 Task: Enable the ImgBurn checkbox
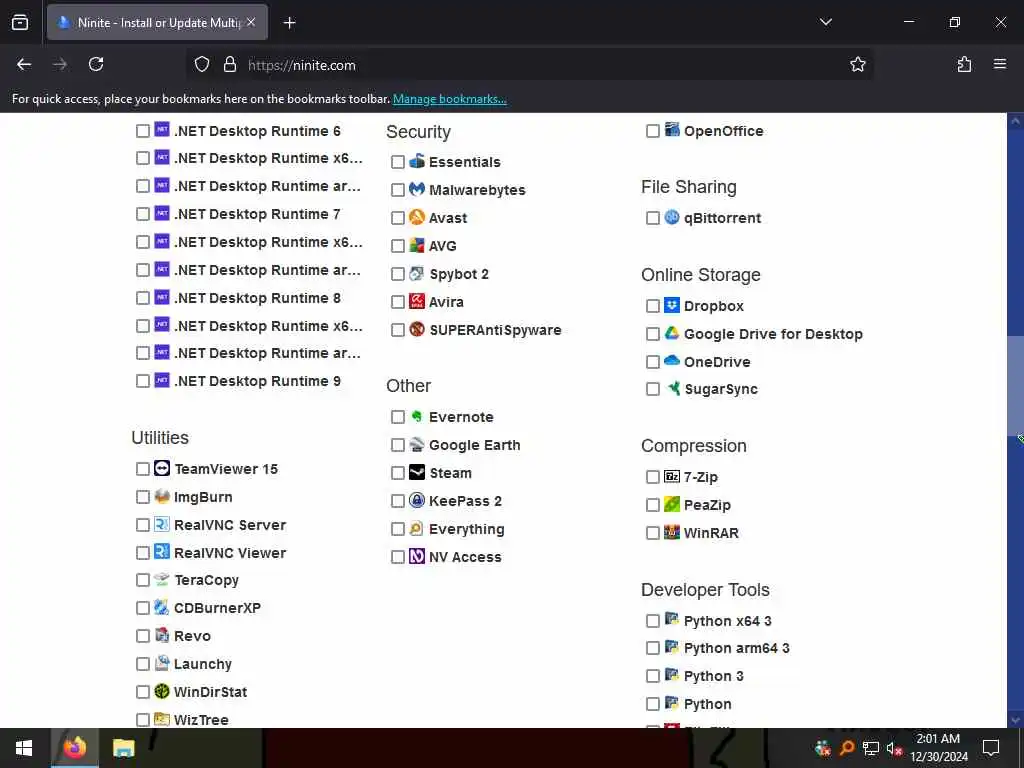pos(142,497)
